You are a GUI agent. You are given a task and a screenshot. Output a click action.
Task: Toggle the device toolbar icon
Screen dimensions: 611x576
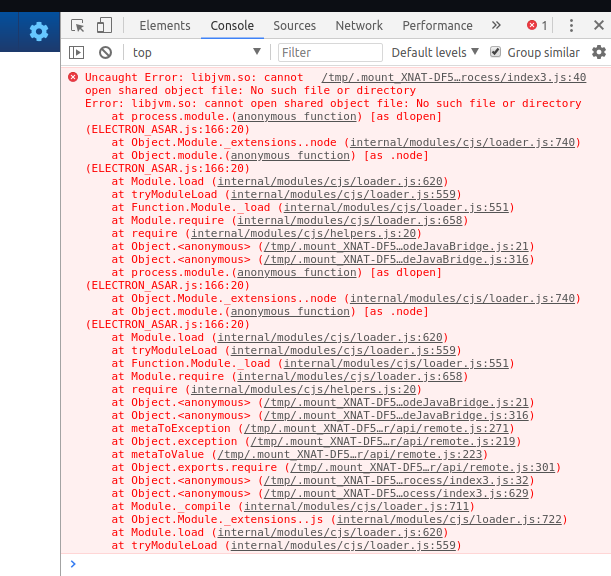pos(105,26)
